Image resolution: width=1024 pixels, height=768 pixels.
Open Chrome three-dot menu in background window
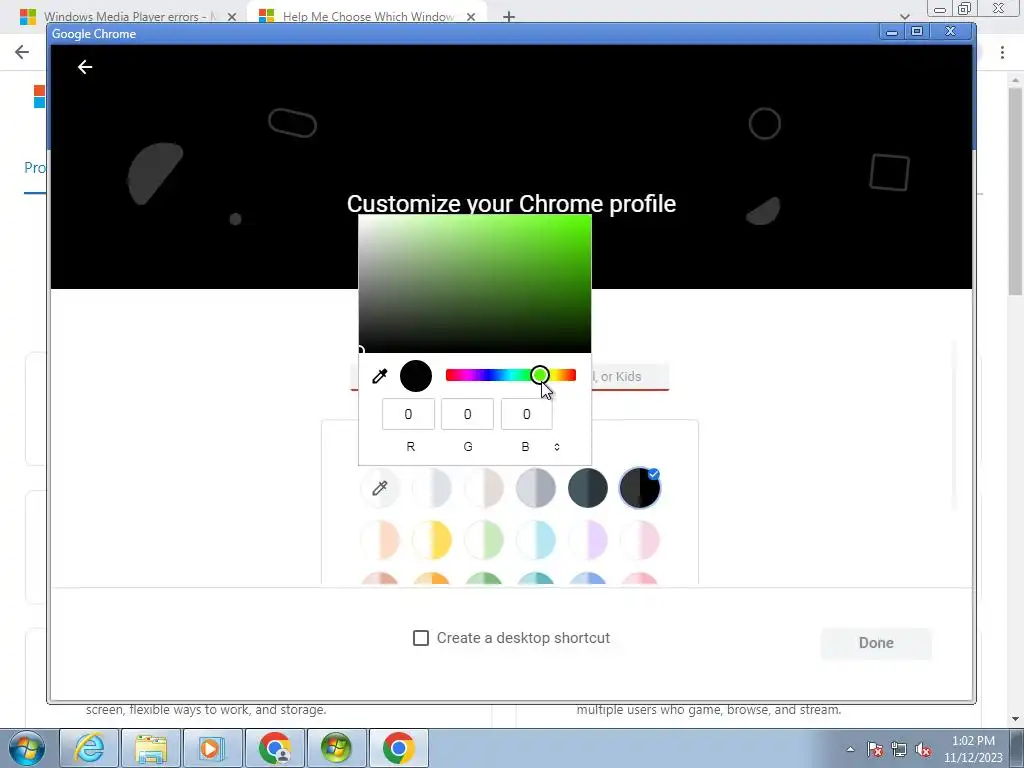(1002, 53)
